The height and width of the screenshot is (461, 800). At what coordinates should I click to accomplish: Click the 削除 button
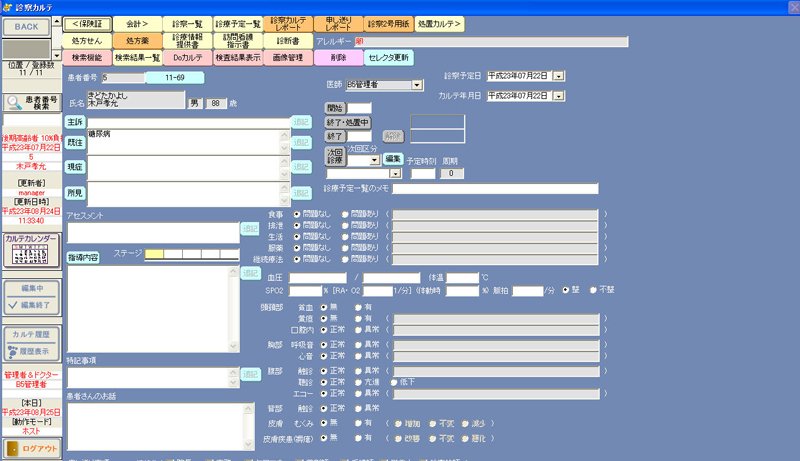pyautogui.click(x=338, y=58)
